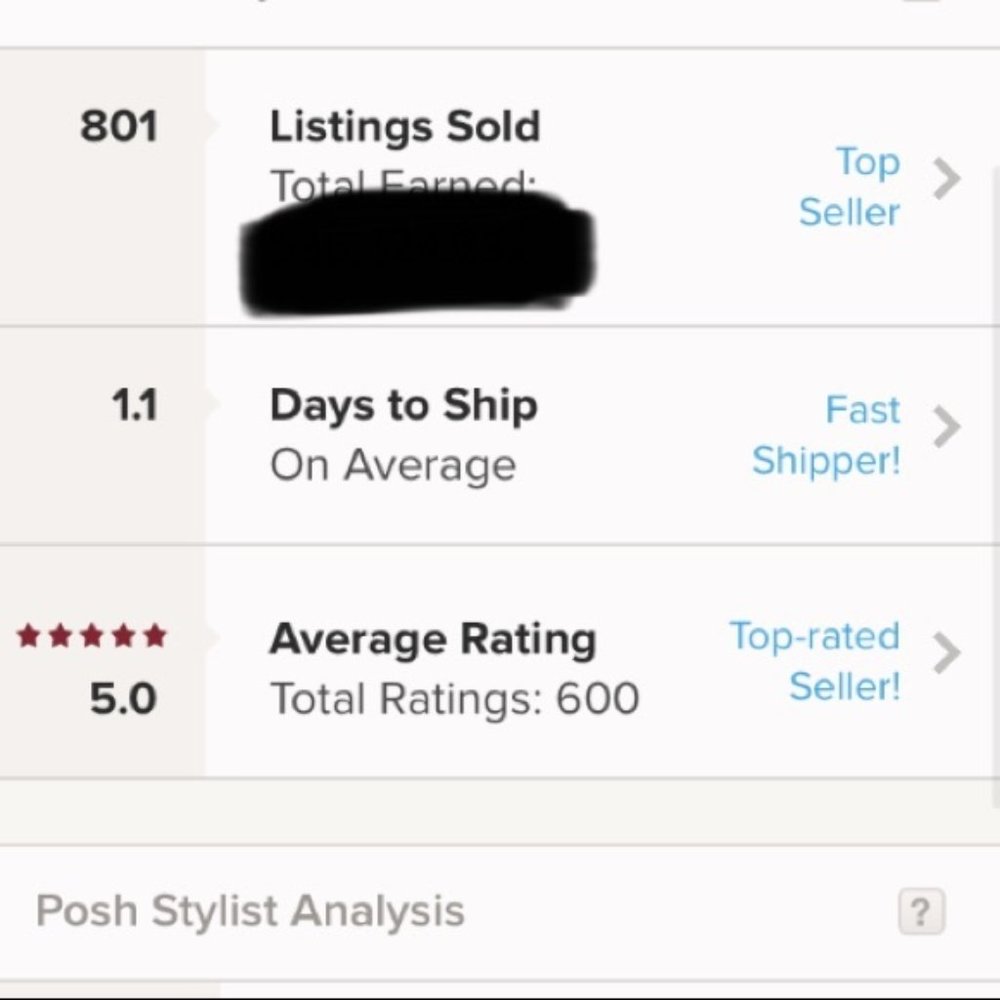Select the question mark icon beside Posh Stylist Analysis

click(x=922, y=909)
